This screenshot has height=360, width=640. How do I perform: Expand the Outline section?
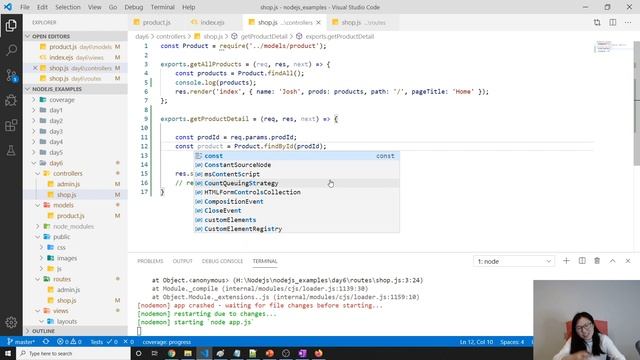(x=76, y=331)
